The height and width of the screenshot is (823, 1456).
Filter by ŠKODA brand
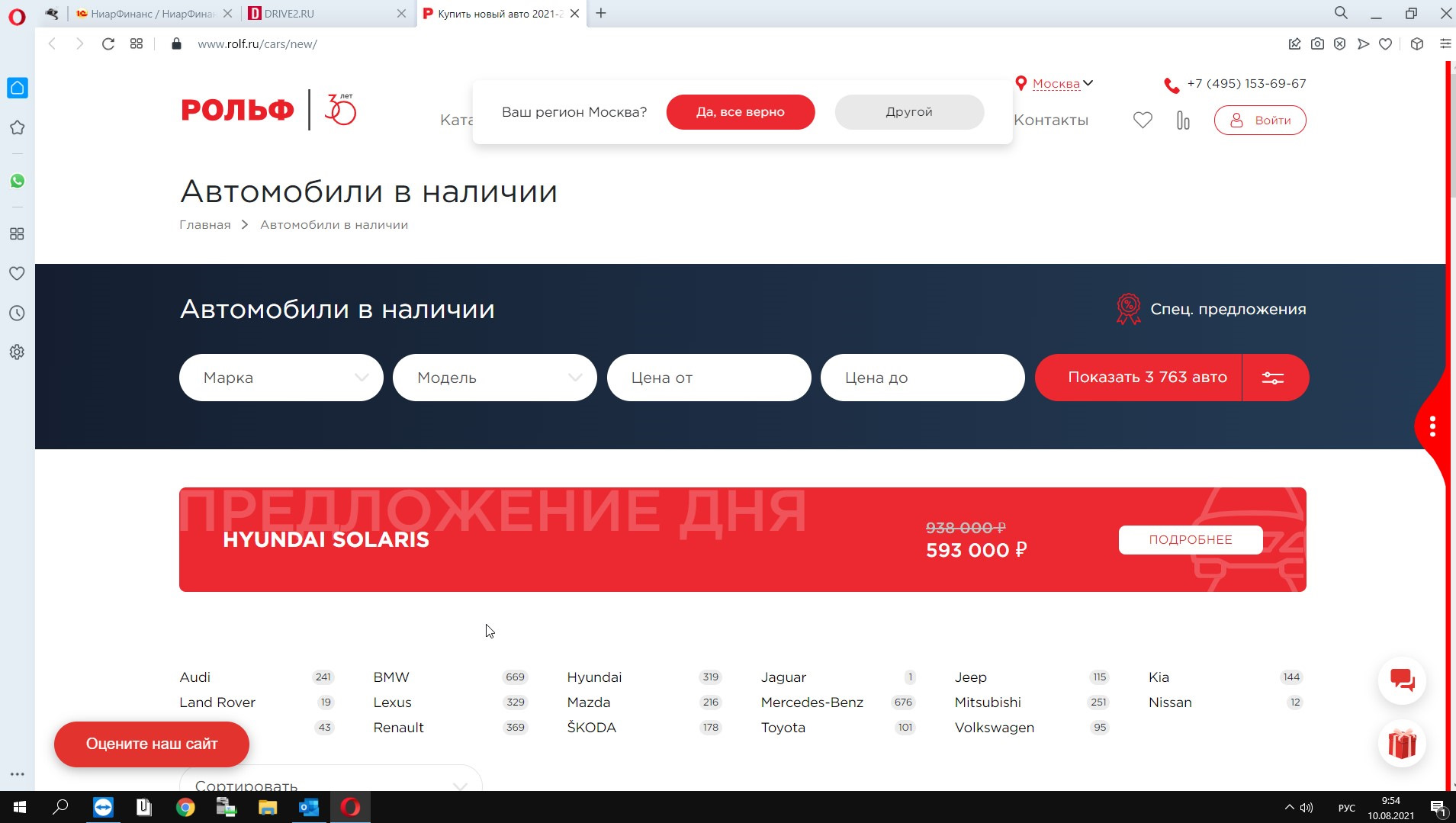click(592, 728)
